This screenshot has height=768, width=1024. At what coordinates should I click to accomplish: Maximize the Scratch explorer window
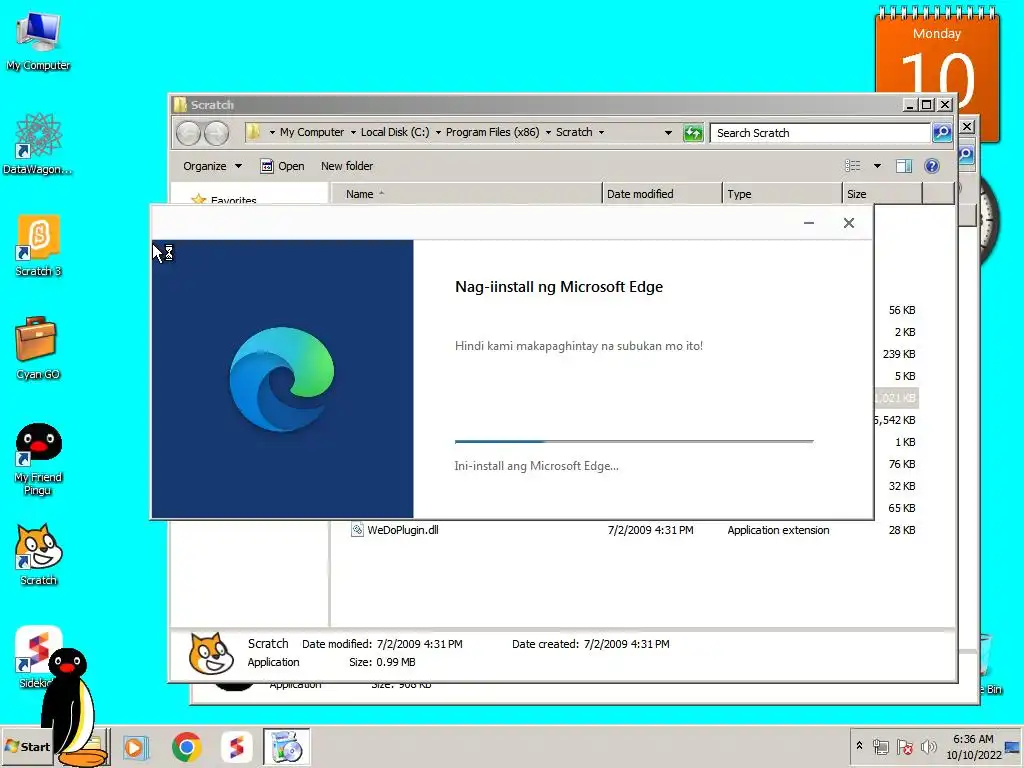927,104
